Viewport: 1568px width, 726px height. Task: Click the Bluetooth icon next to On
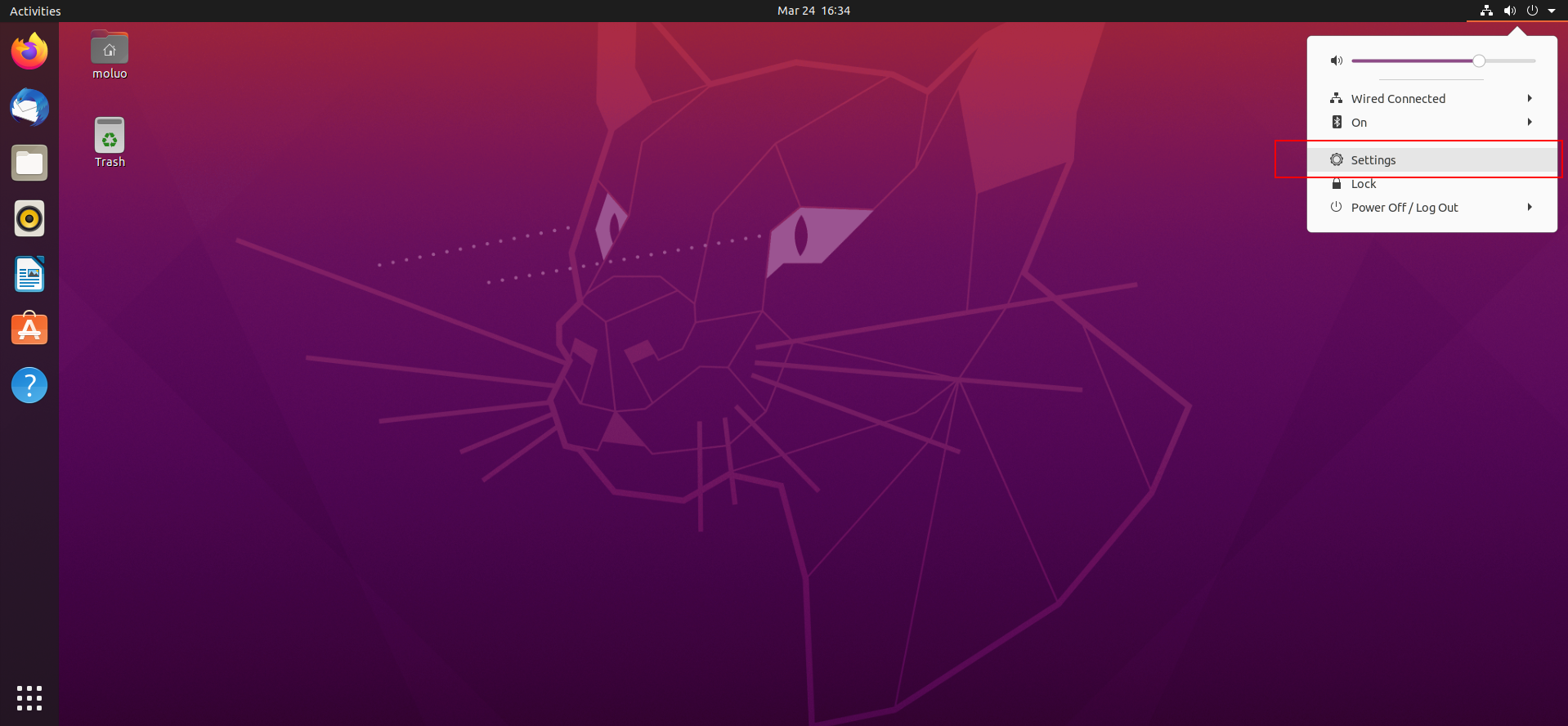pos(1337,122)
